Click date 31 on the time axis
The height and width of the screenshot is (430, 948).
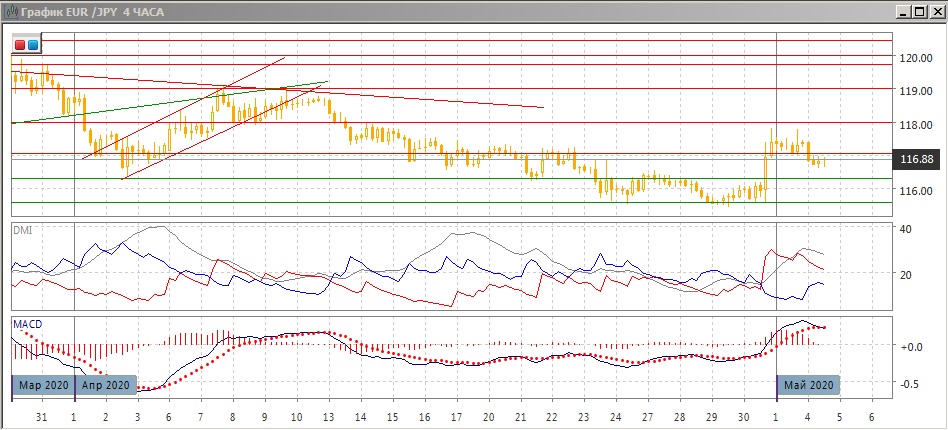click(42, 415)
